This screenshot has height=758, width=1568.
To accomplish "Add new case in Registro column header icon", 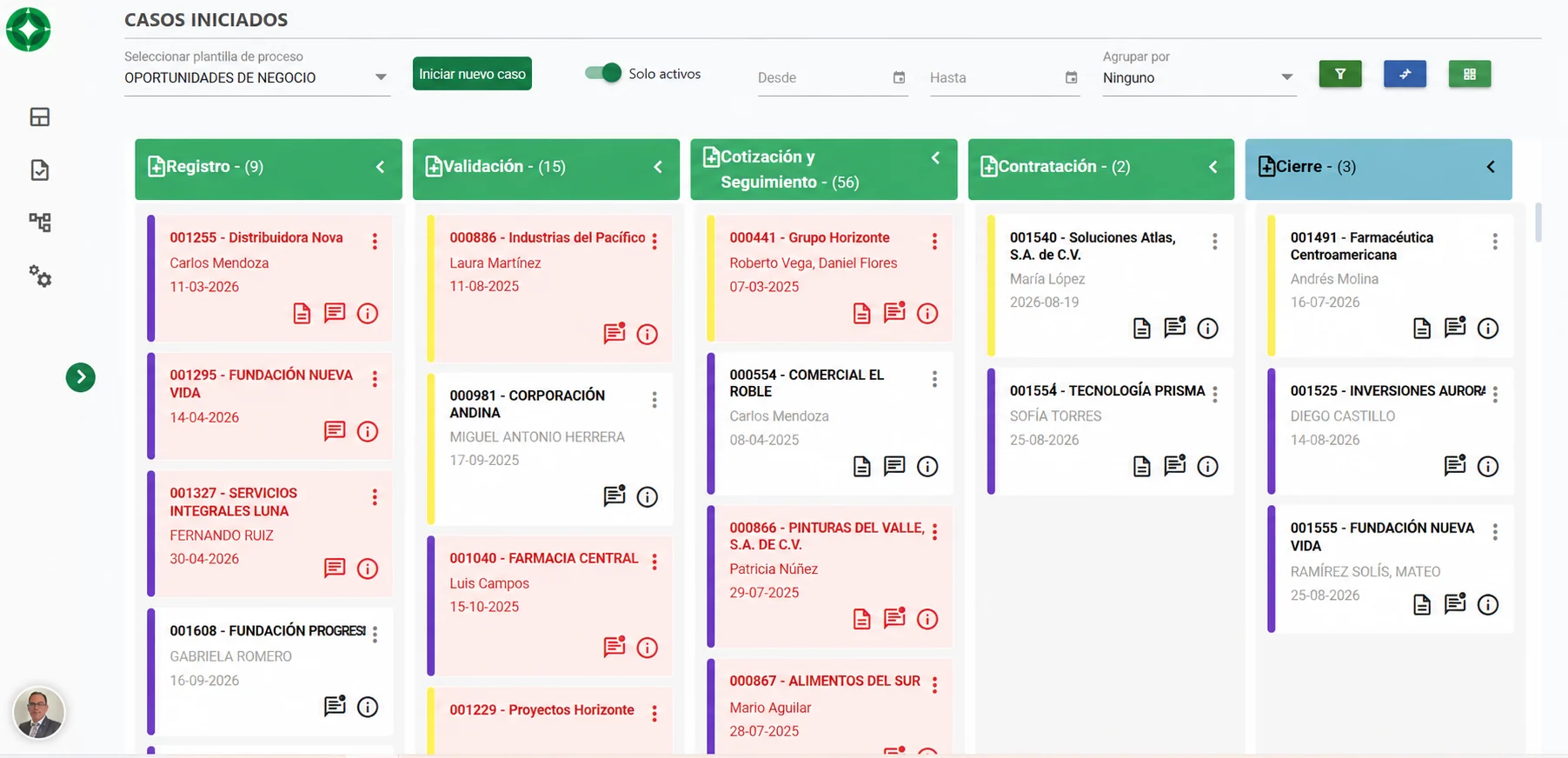I will coord(156,166).
